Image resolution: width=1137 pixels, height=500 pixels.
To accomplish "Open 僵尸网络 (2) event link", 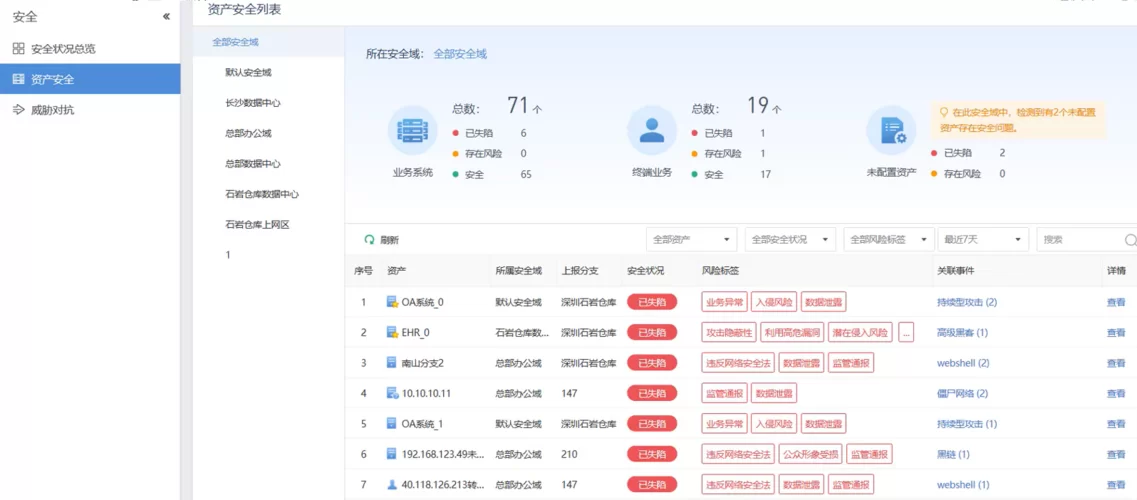I will pyautogui.click(x=962, y=393).
